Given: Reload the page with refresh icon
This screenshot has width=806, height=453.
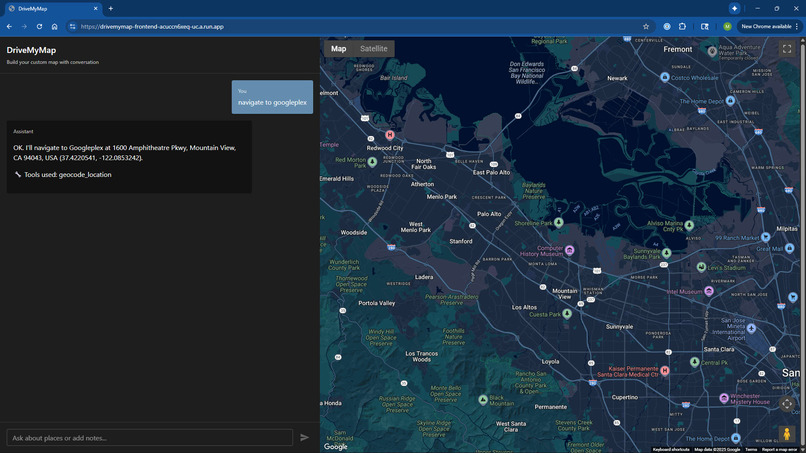Looking at the screenshot, I should point(39,26).
